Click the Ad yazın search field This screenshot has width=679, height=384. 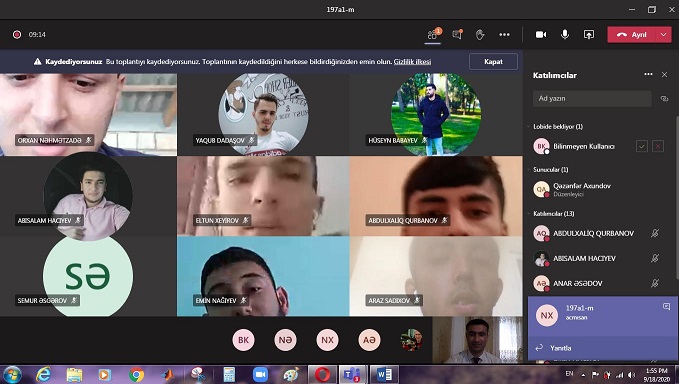click(x=592, y=99)
